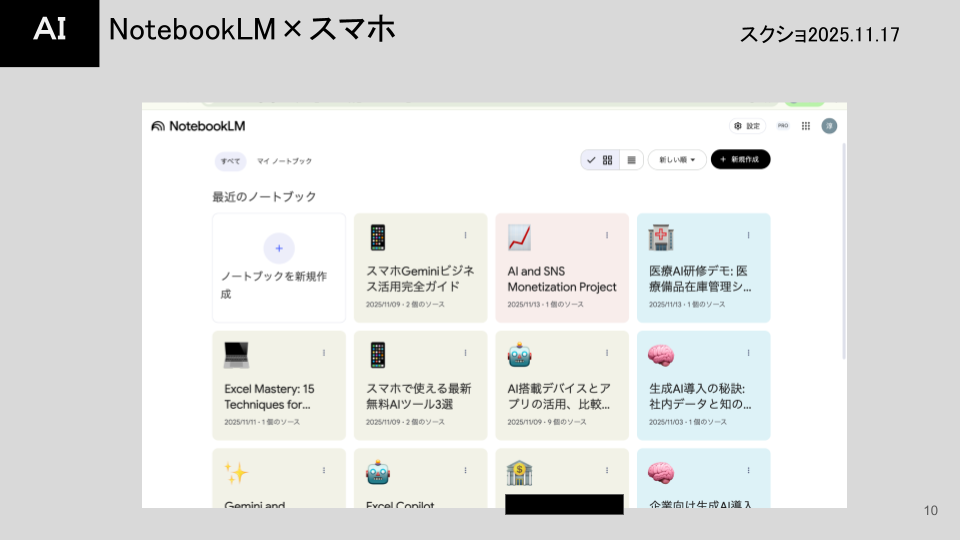Open the settings gear button
The image size is (960, 540).
pos(747,126)
